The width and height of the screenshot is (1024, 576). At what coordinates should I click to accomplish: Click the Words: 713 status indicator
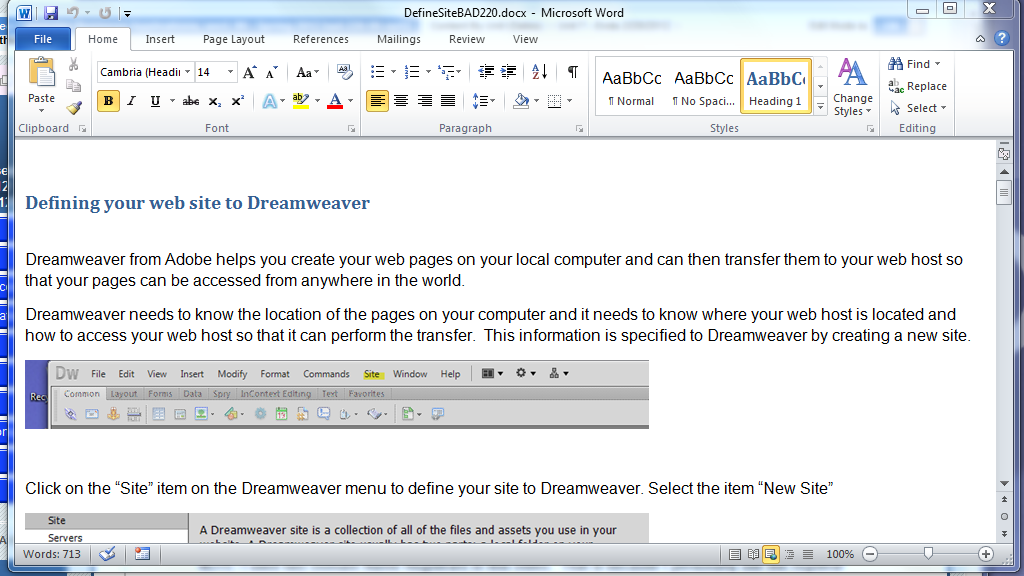(x=53, y=554)
